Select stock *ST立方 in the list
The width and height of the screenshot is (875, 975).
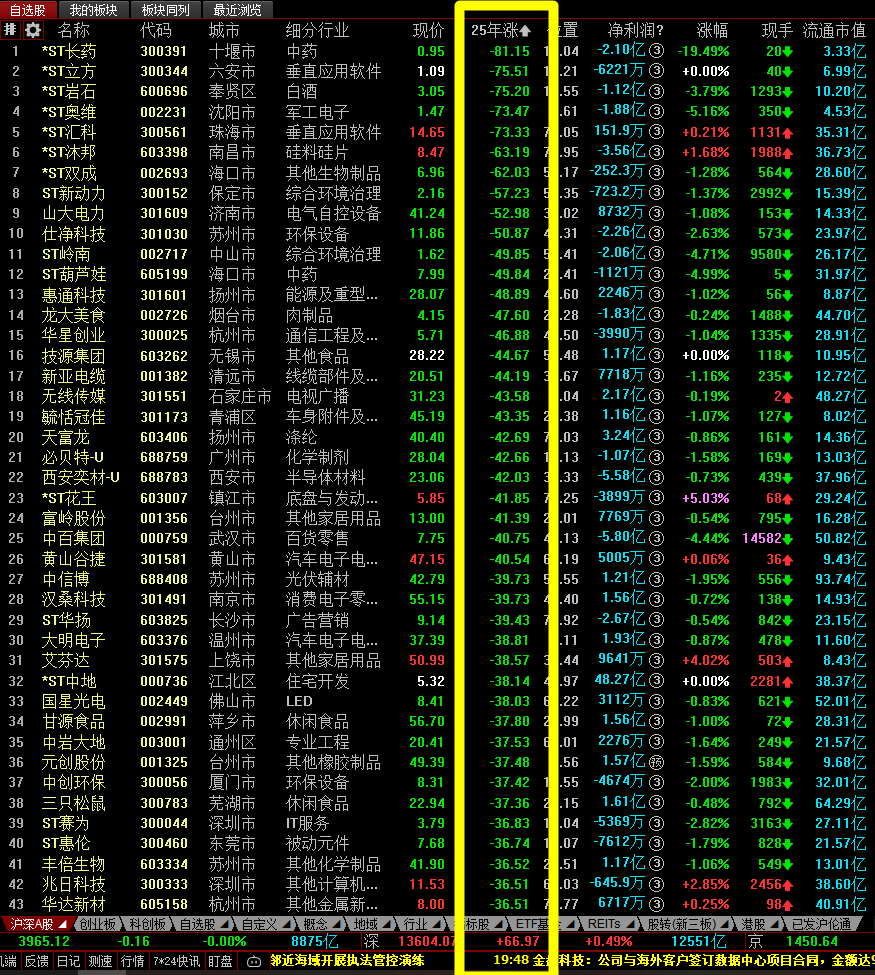click(x=68, y=72)
